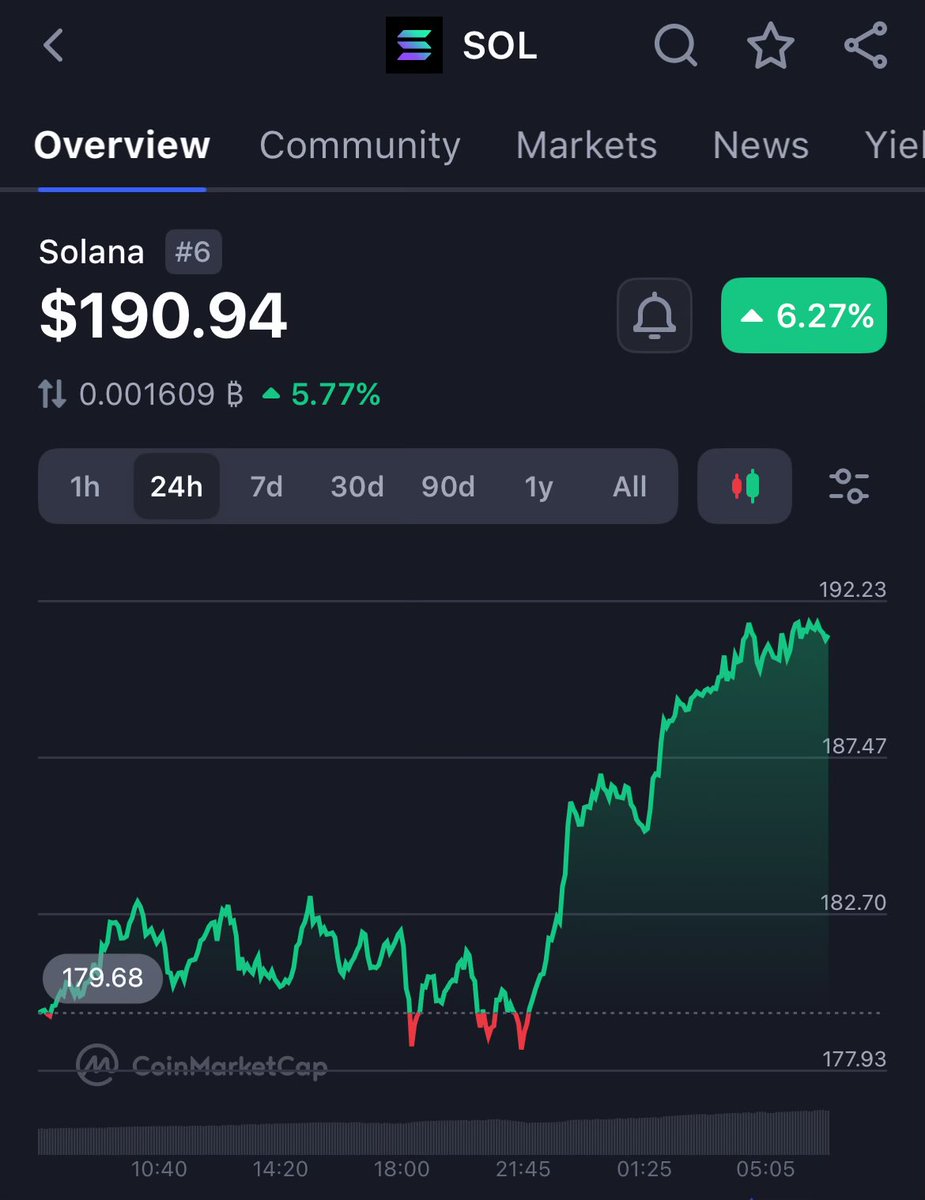Tap the 182.70 axis value
This screenshot has width=925, height=1200.
pyautogui.click(x=853, y=903)
